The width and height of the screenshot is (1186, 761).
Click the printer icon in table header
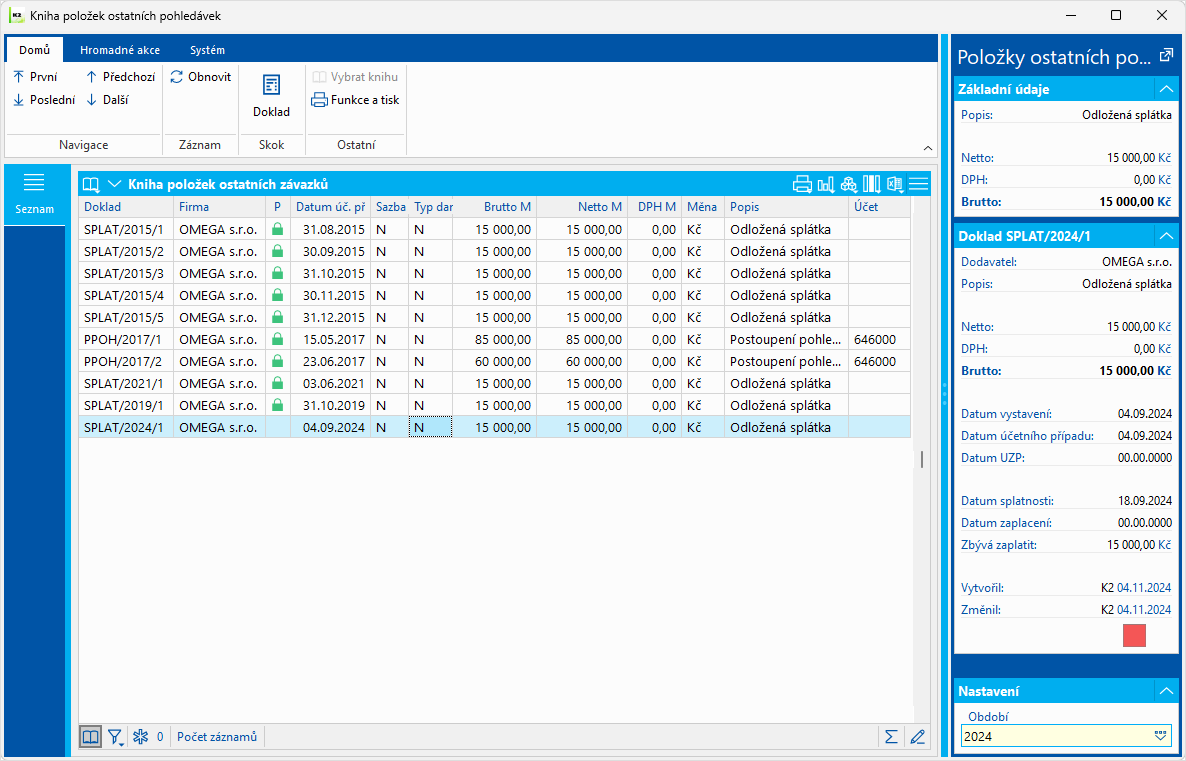802,184
